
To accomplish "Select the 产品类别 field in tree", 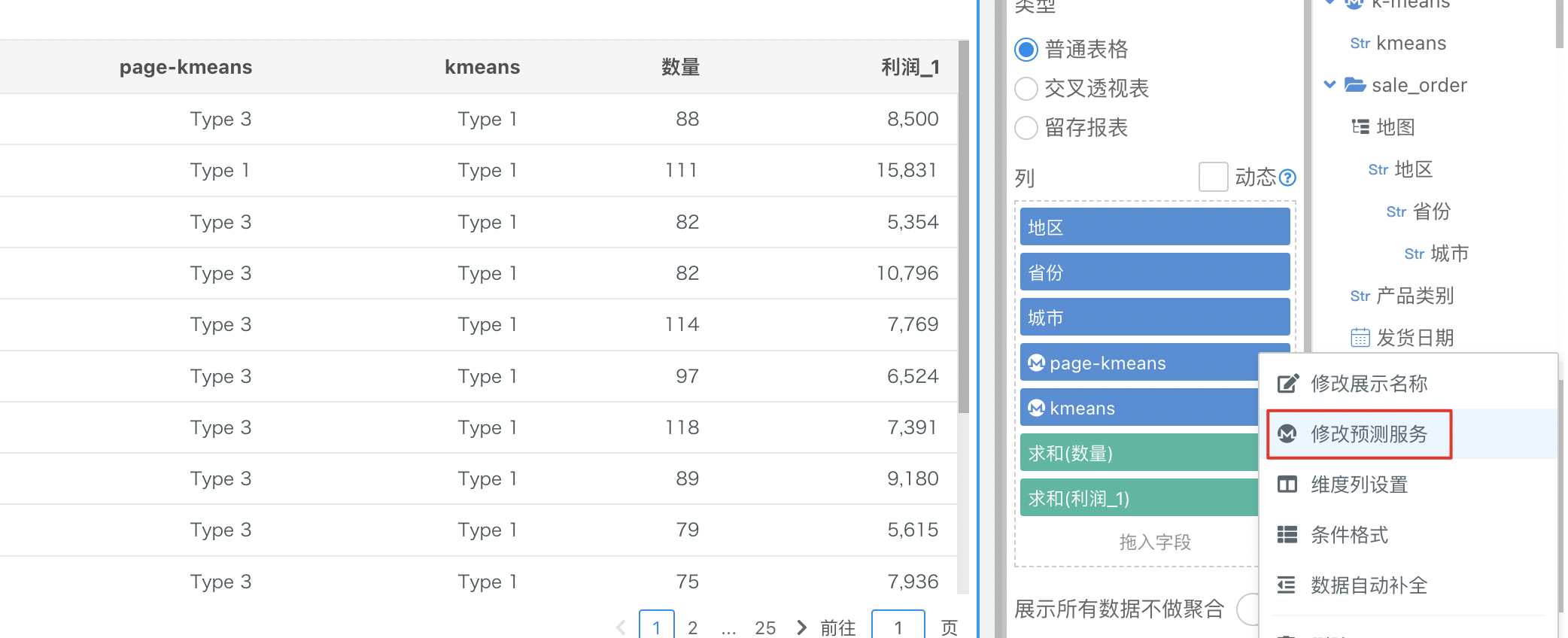I will pyautogui.click(x=1415, y=296).
